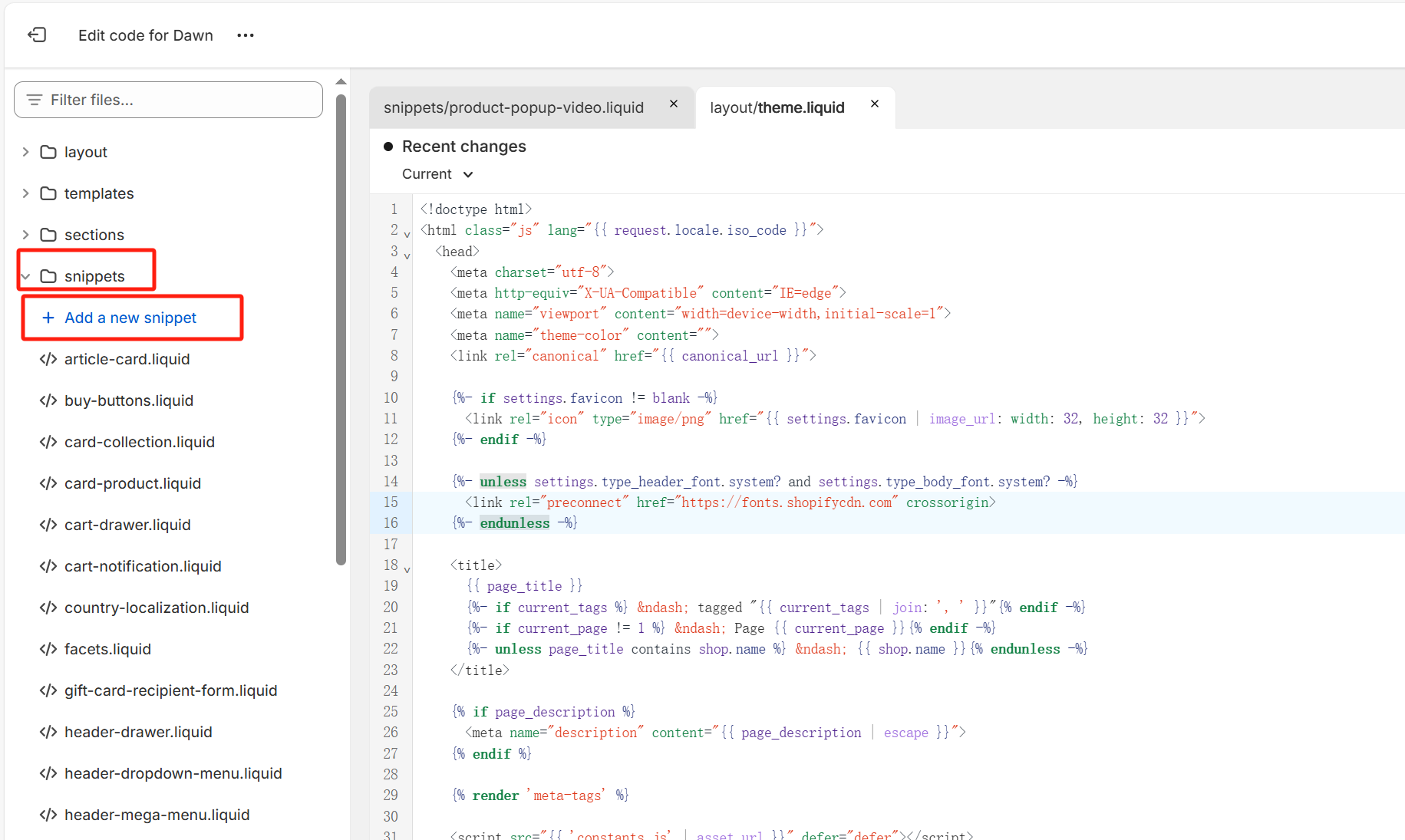Click the snippets folder icon
Screen dimensions: 1405x840
(48, 276)
